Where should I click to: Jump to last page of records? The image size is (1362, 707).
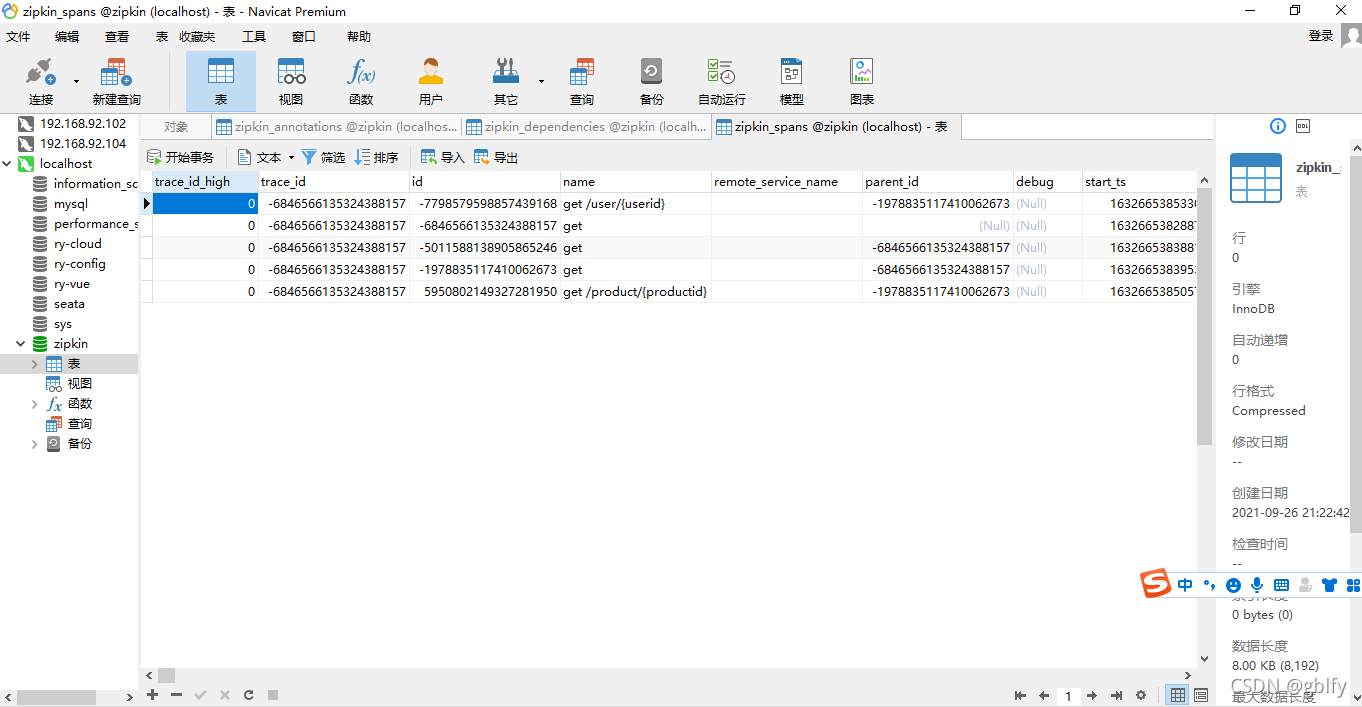tap(1116, 695)
